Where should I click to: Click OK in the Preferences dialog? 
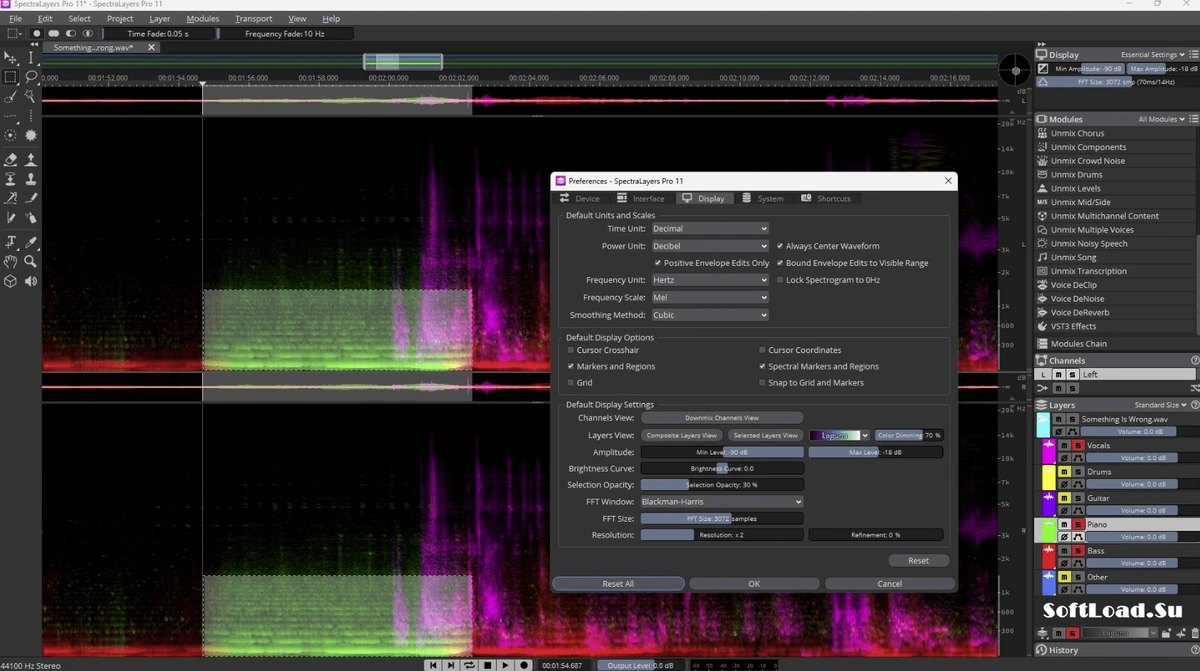tap(754, 583)
